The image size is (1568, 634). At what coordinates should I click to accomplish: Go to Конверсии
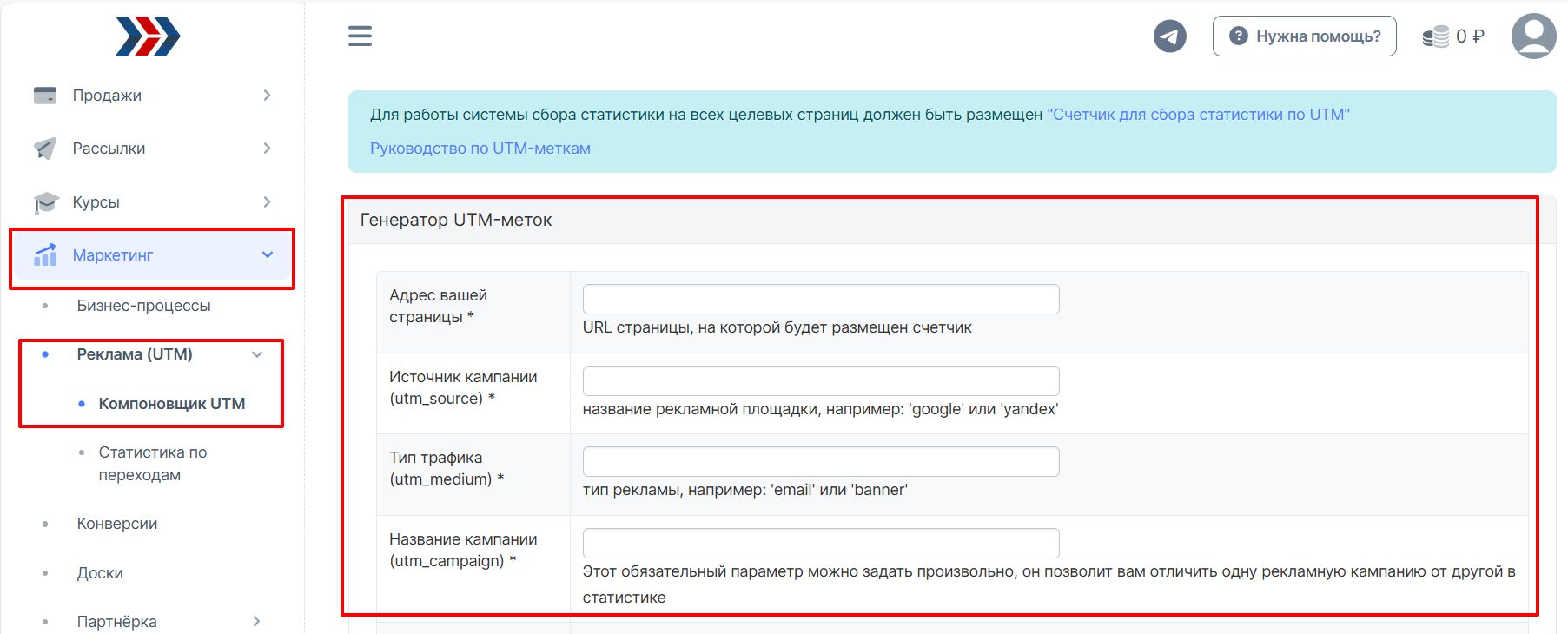(x=117, y=524)
